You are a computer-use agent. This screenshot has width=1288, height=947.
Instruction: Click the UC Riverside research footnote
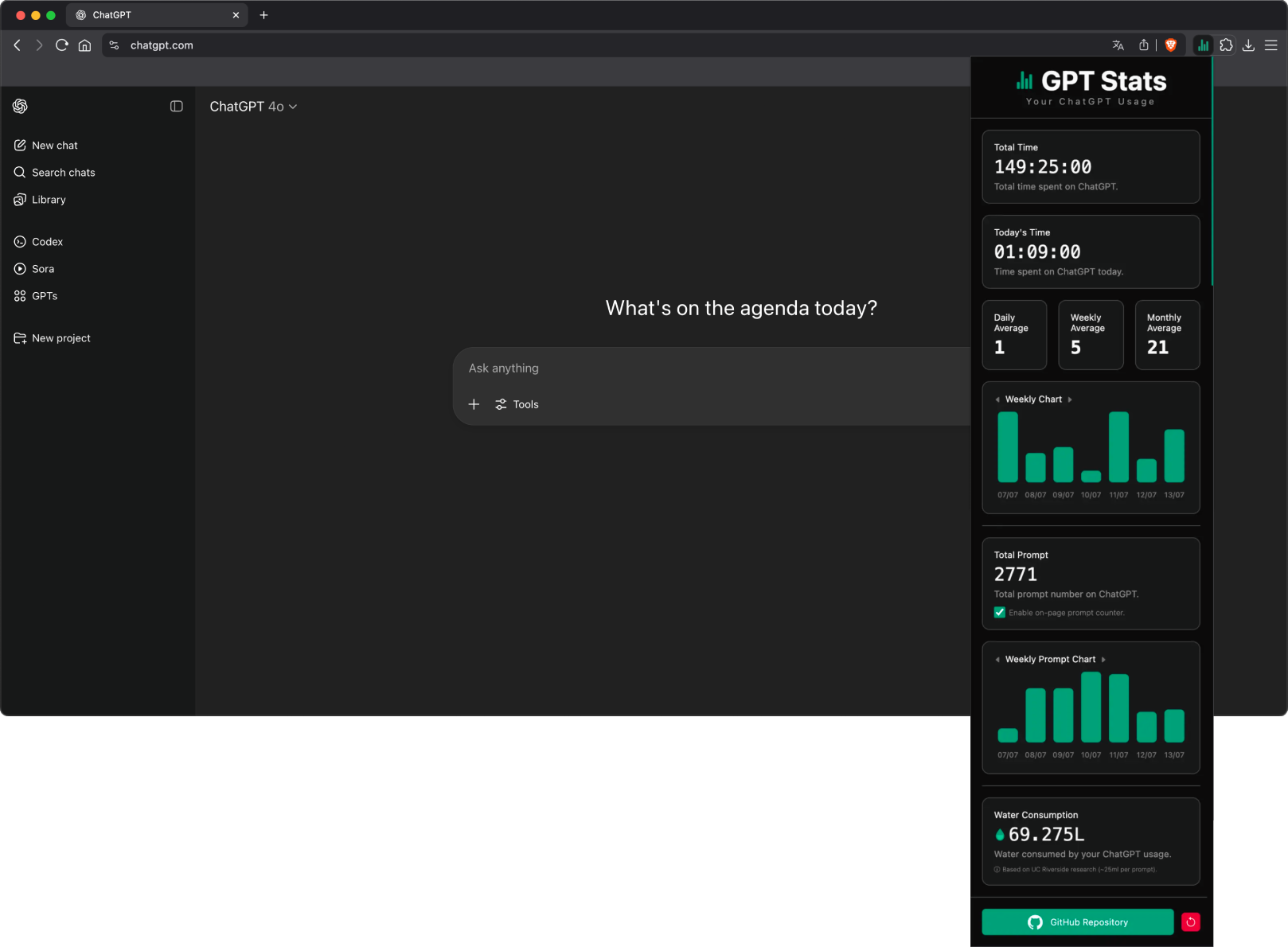(1075, 870)
